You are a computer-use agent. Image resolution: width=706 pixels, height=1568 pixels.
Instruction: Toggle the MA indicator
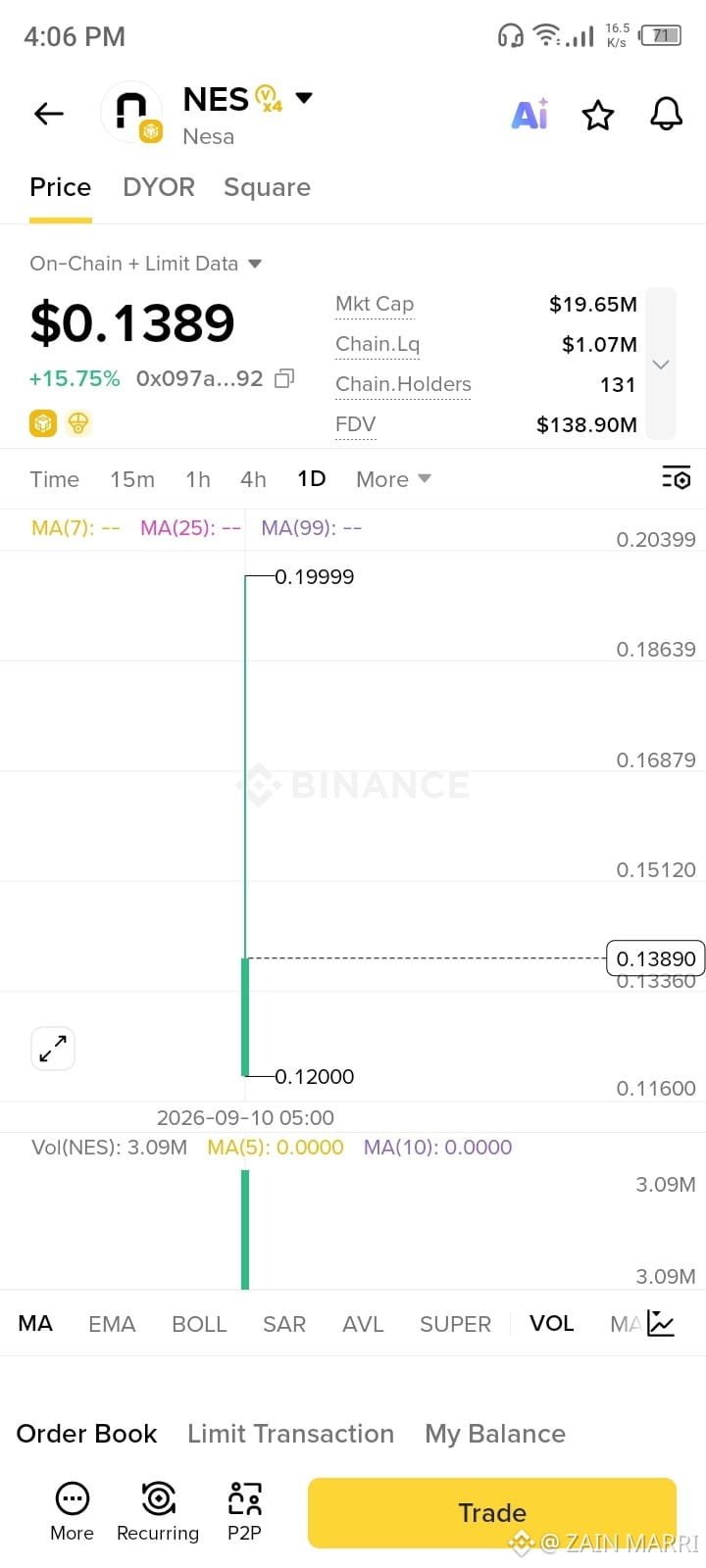[35, 1324]
